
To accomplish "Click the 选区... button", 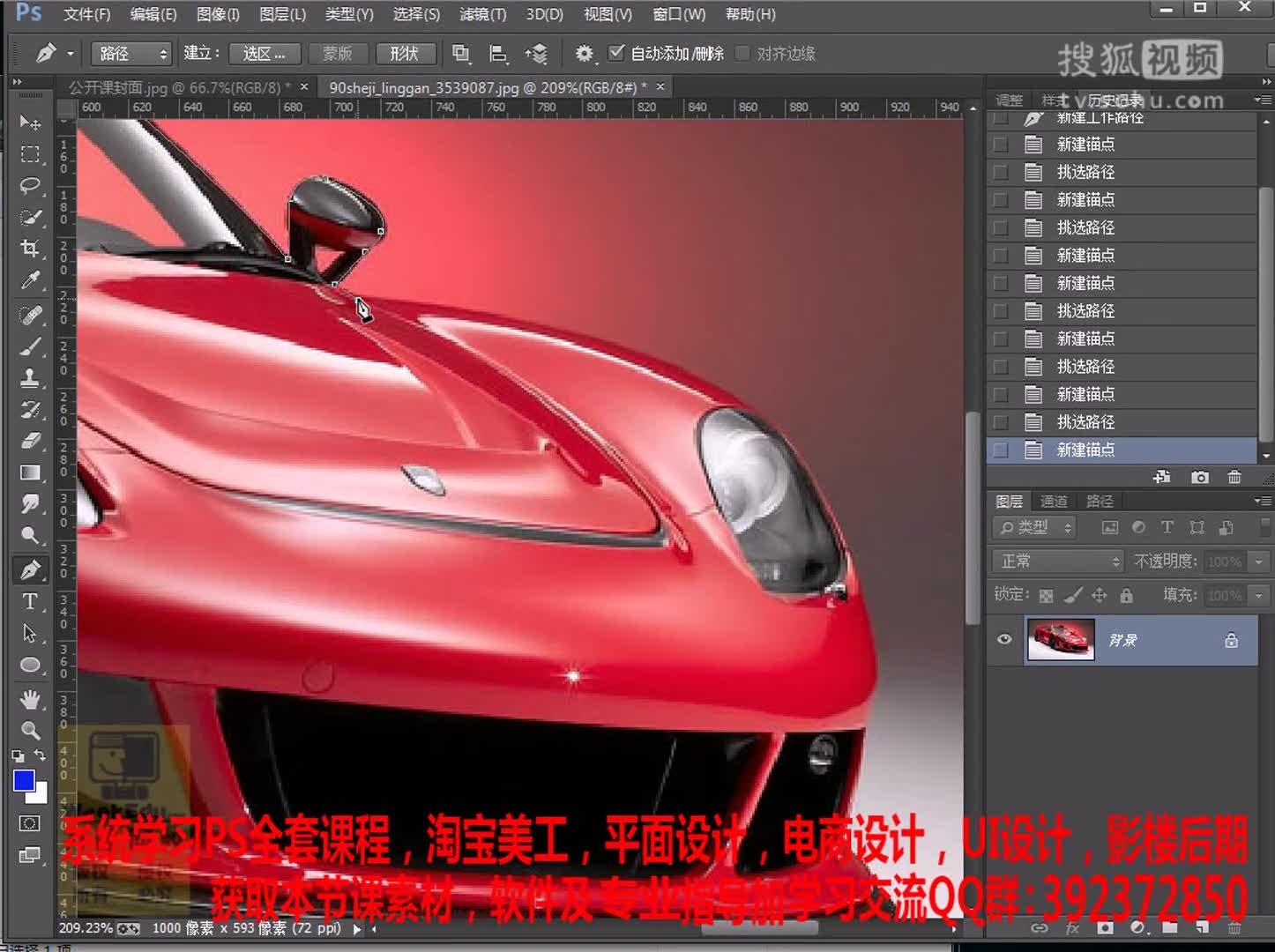I will (x=265, y=54).
